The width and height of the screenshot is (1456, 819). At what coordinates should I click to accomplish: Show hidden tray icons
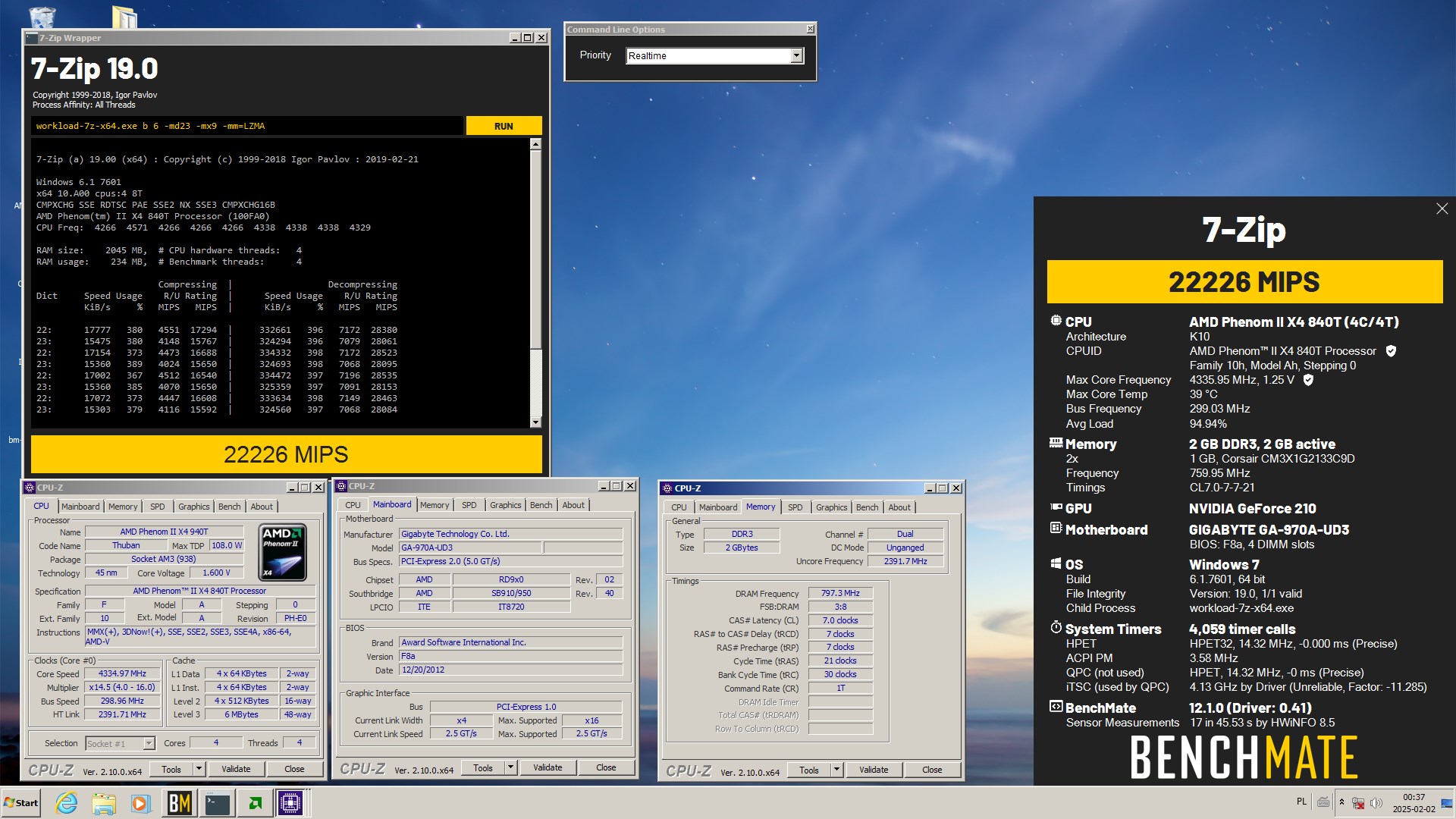(1341, 802)
